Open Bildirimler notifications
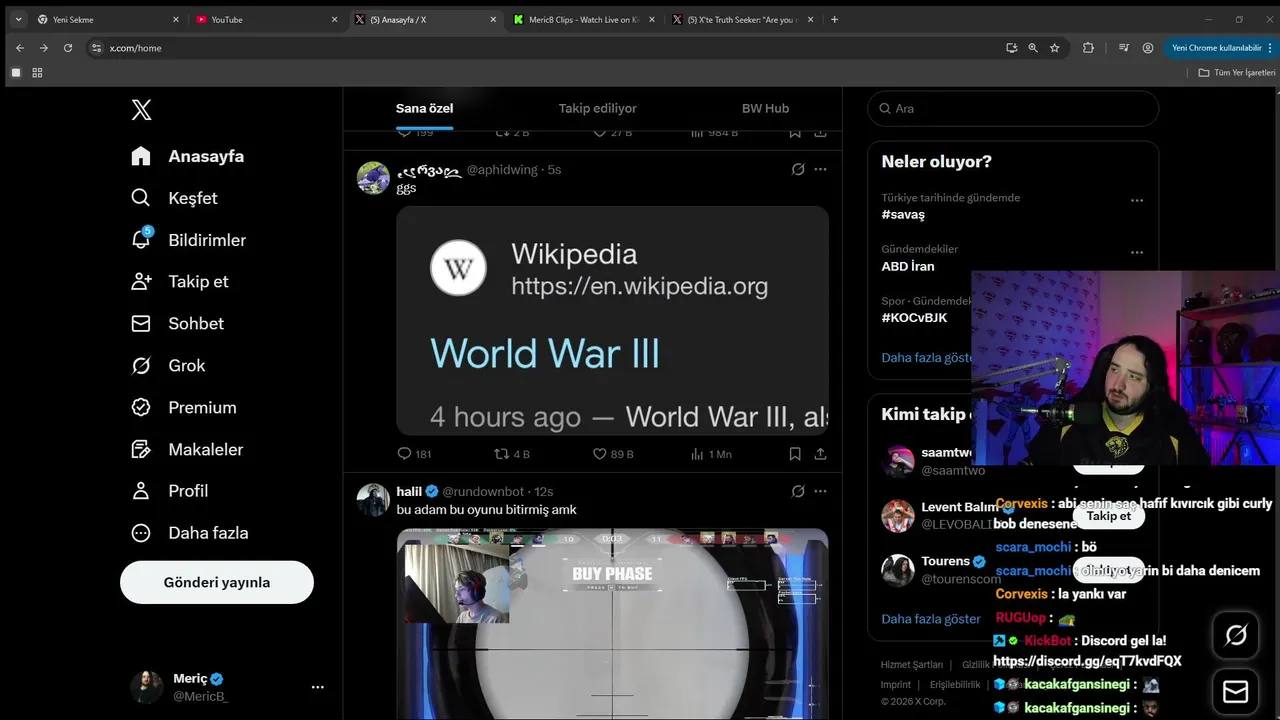The width and height of the screenshot is (1280, 720). 188,240
